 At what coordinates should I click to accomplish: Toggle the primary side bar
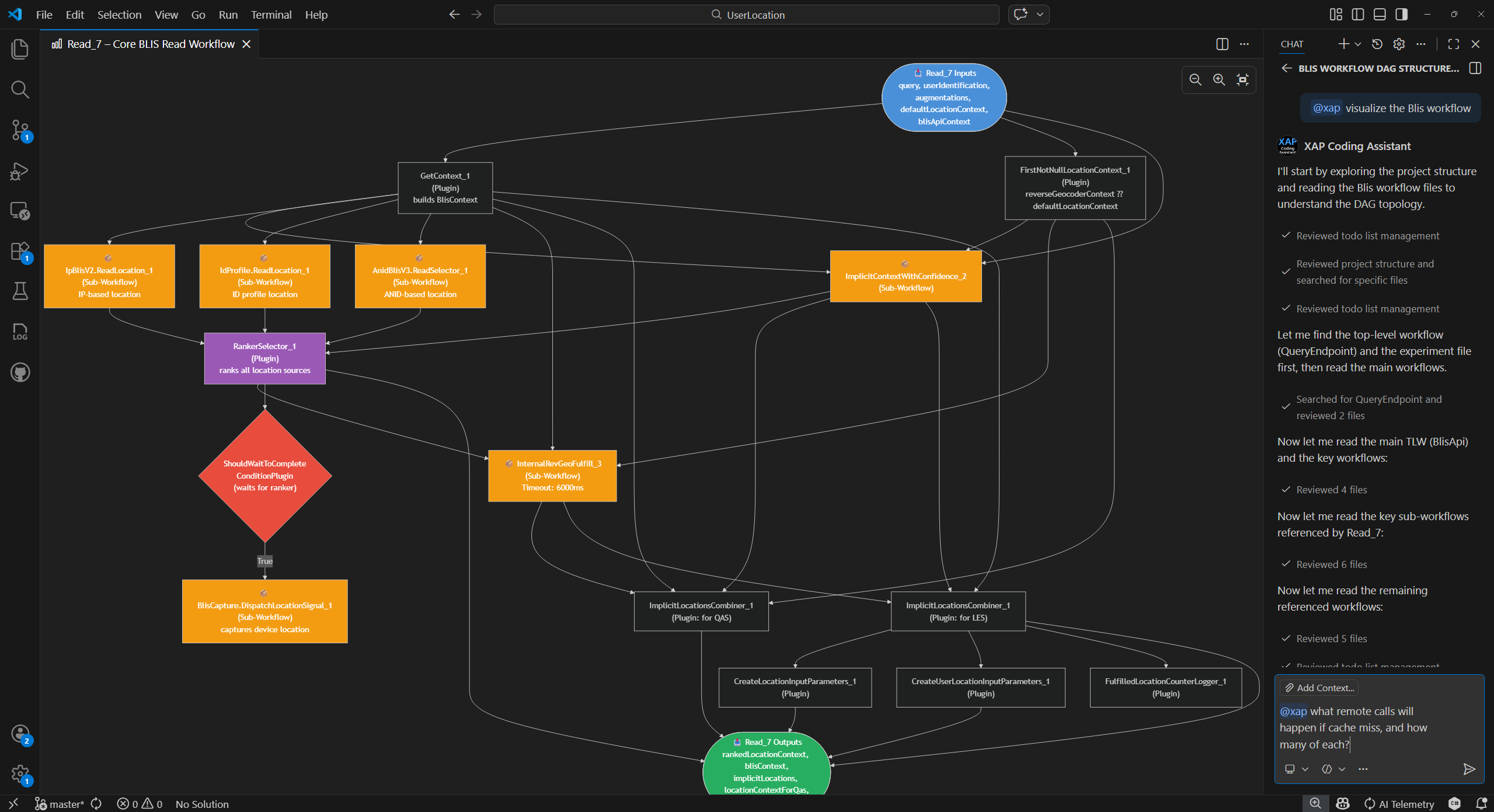tap(1357, 15)
